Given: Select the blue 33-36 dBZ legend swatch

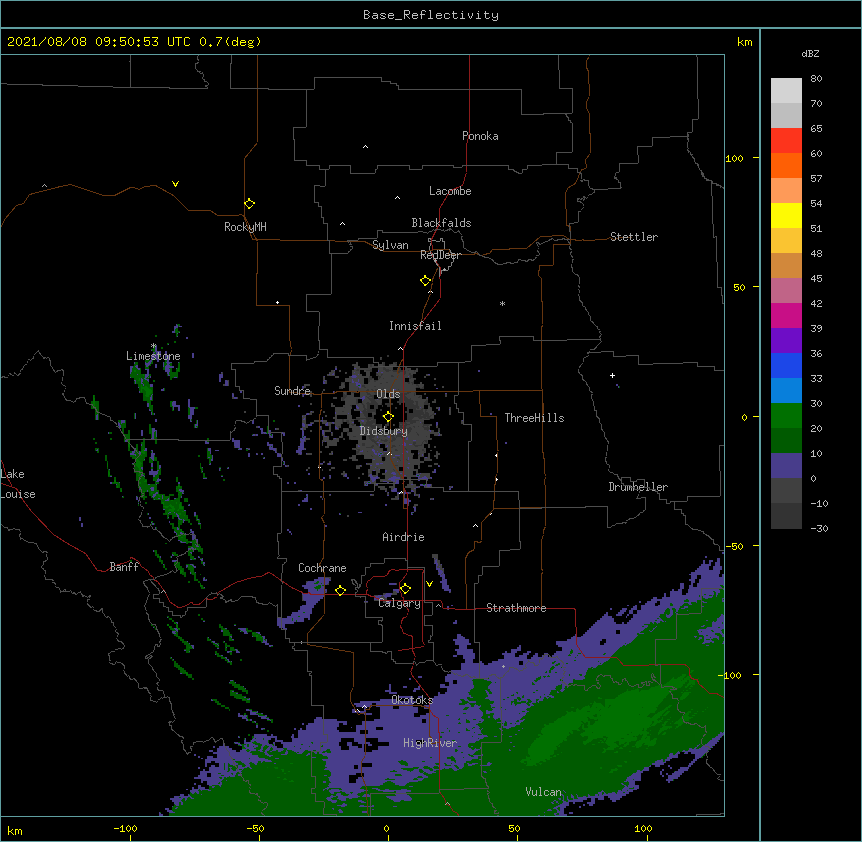Looking at the screenshot, I should tap(786, 365).
